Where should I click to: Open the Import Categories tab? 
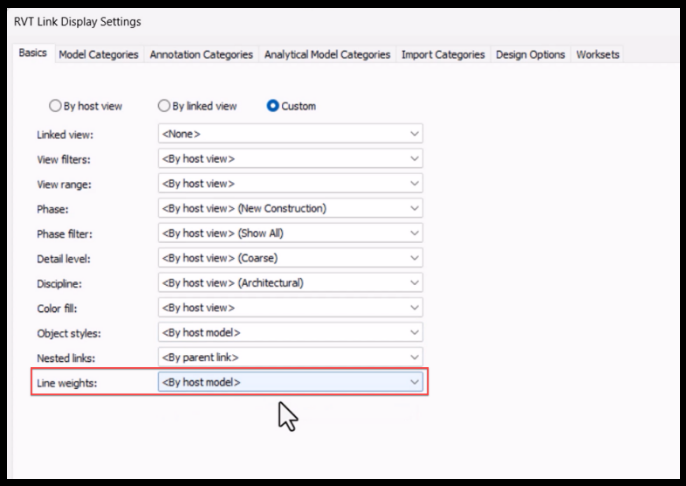[x=443, y=55]
